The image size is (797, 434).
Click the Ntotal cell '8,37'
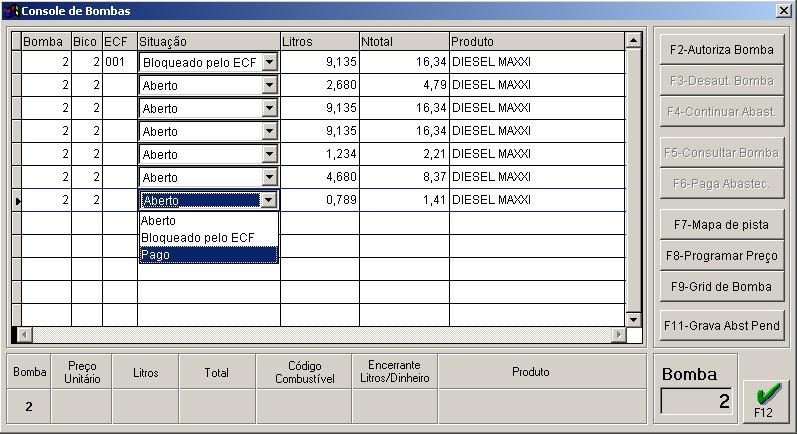(405, 177)
